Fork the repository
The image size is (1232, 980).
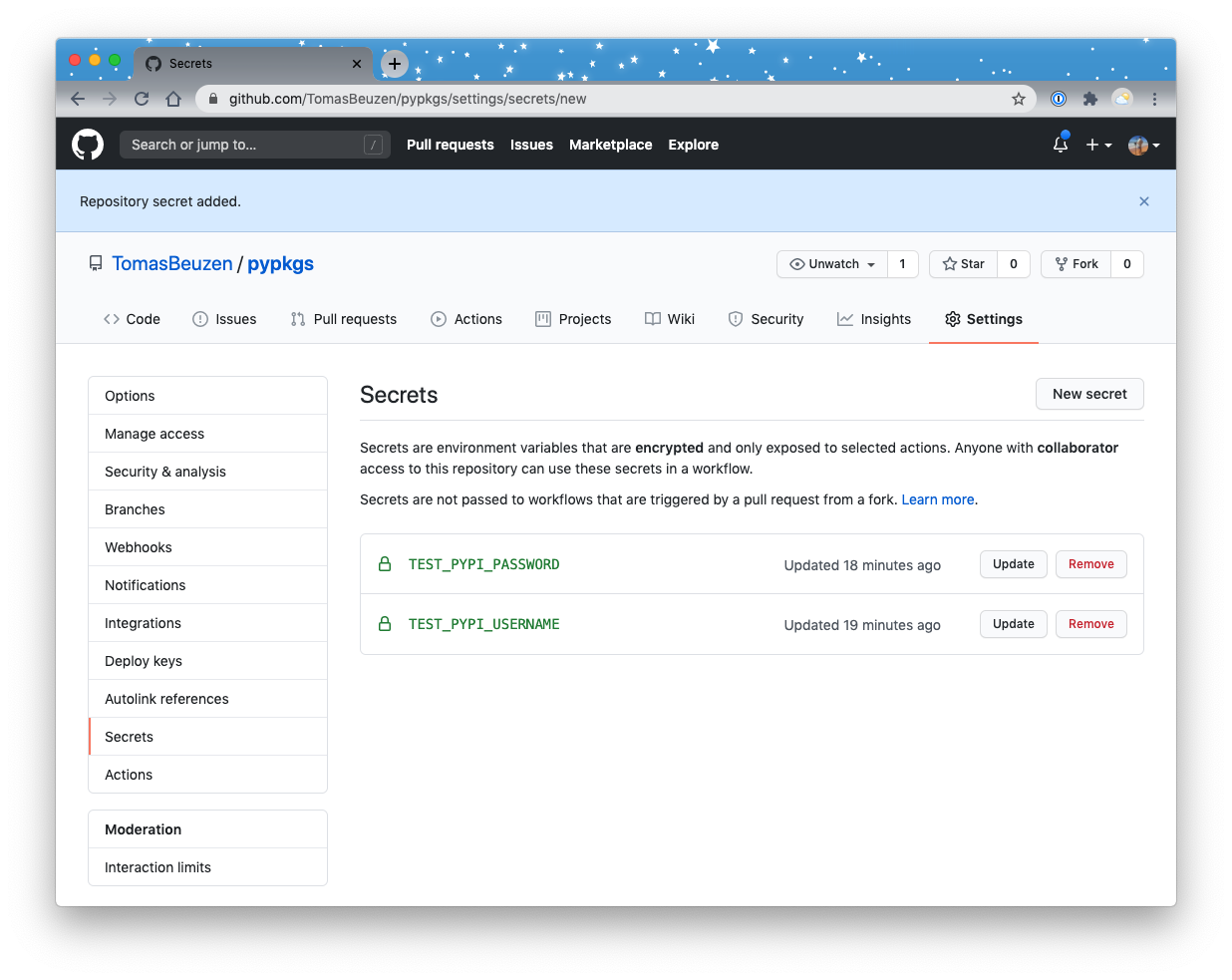(x=1077, y=264)
